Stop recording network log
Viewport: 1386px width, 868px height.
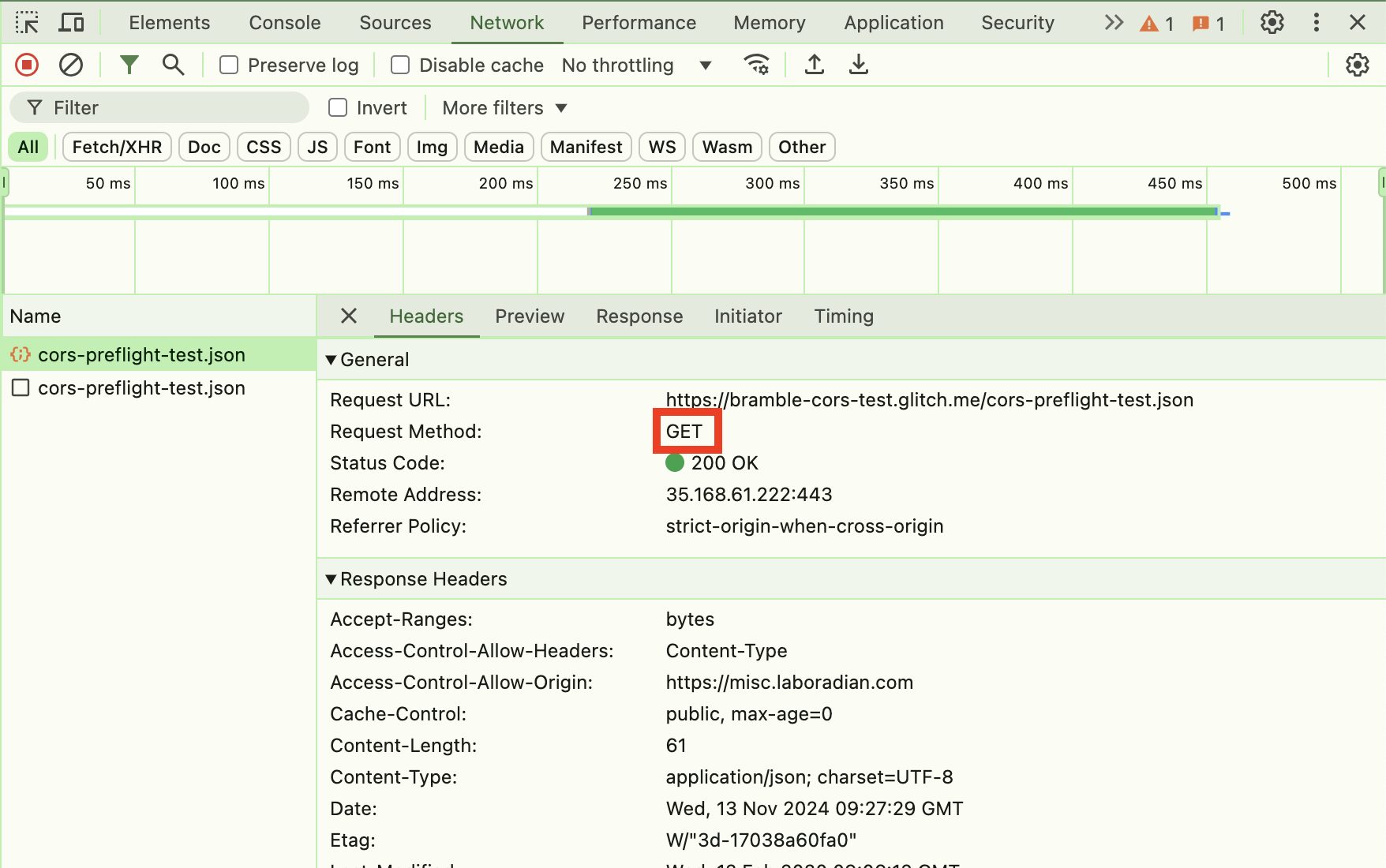coord(27,65)
